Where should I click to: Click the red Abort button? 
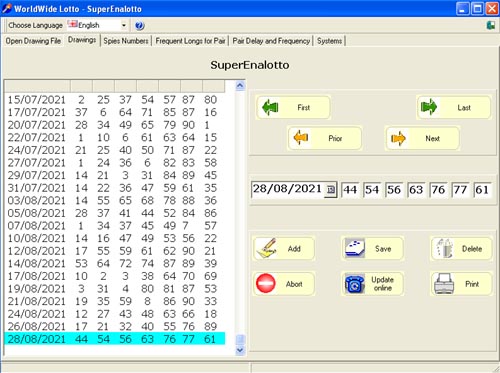pos(284,284)
